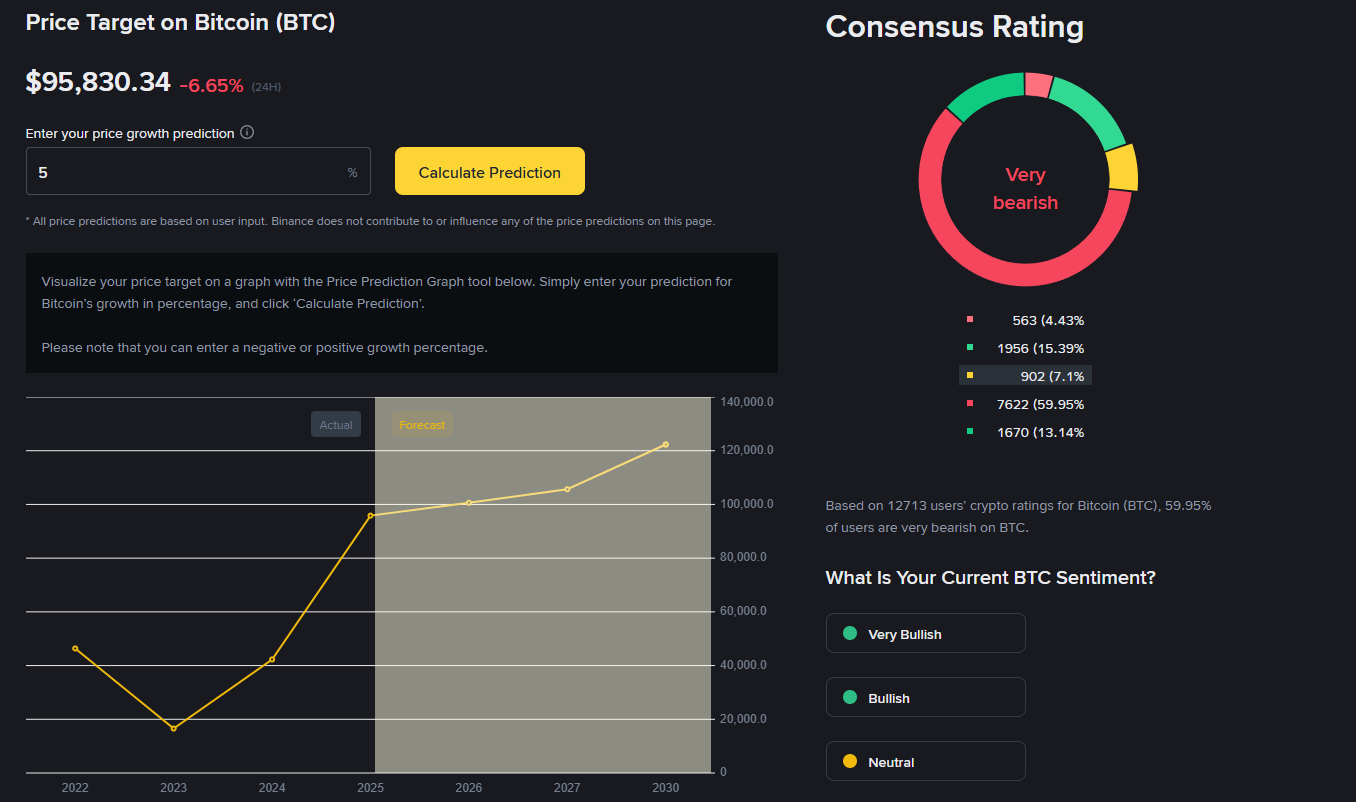
Task: Toggle the Forecast series legend on chart
Action: click(422, 425)
